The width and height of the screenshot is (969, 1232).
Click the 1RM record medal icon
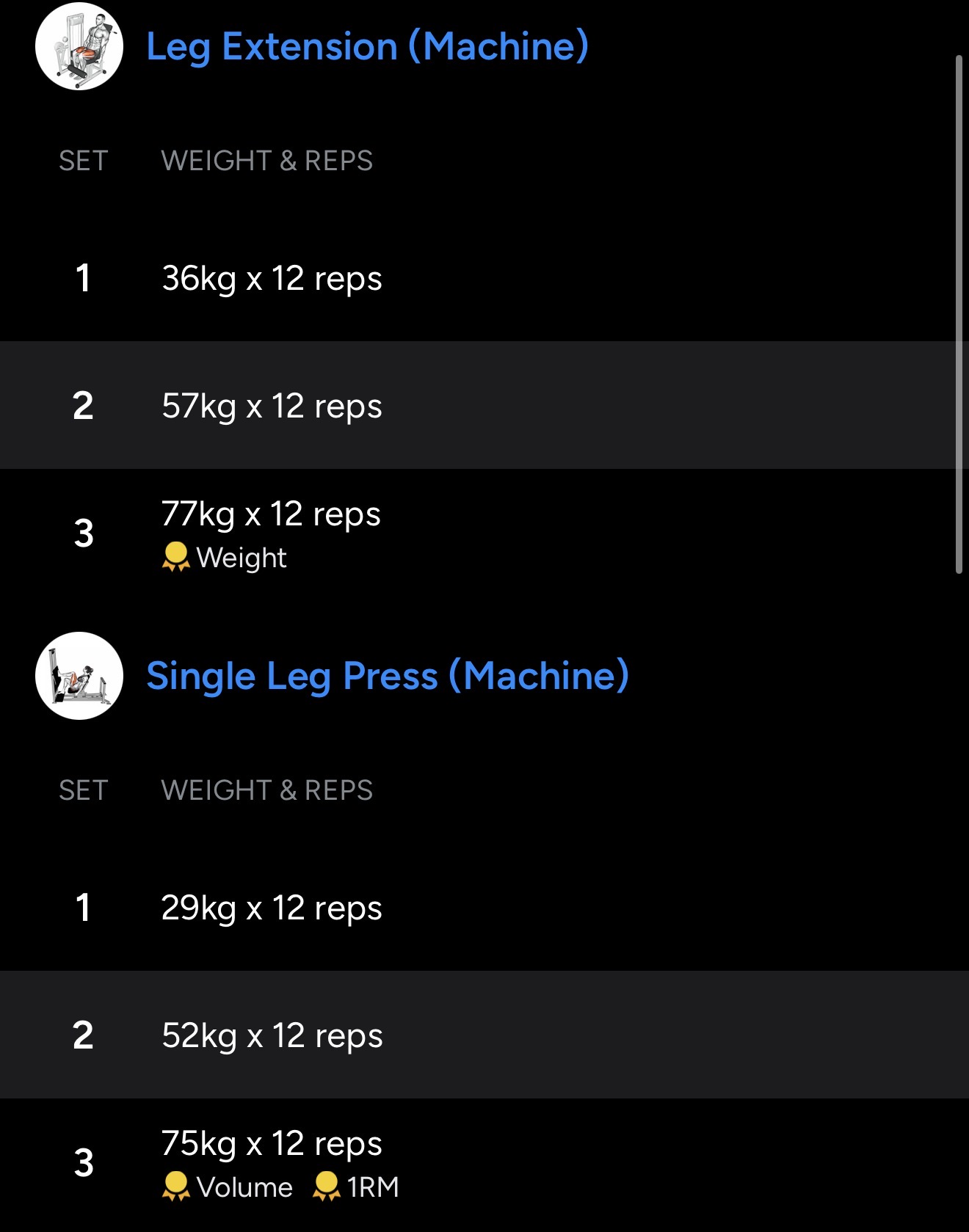[326, 1187]
